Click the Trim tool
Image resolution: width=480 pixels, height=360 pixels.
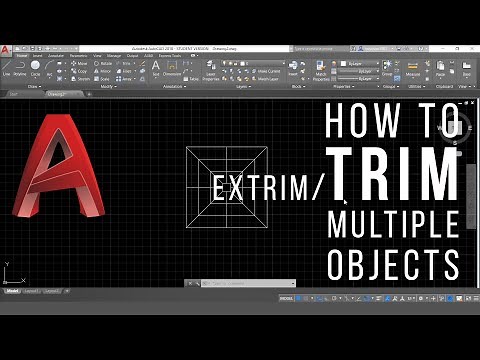click(124, 63)
